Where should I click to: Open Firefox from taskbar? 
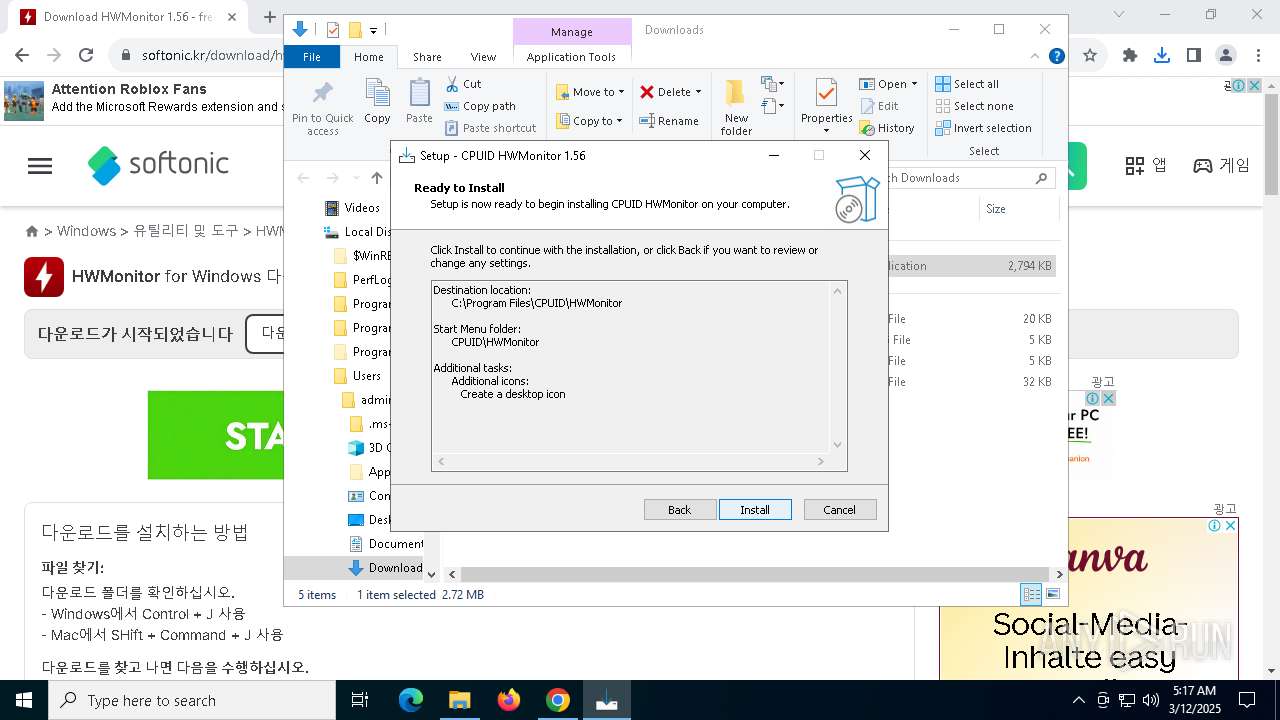pos(509,700)
